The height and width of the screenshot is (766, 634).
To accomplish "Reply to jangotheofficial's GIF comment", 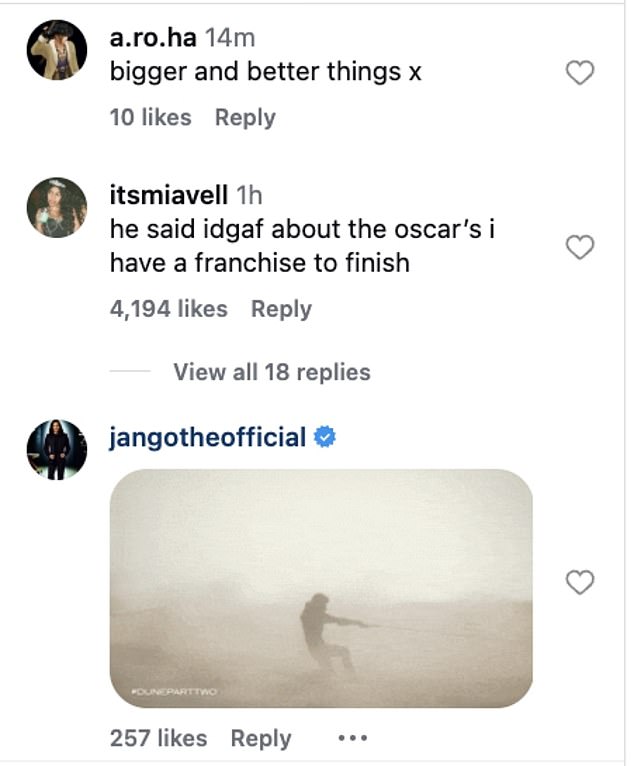I will coord(261,739).
